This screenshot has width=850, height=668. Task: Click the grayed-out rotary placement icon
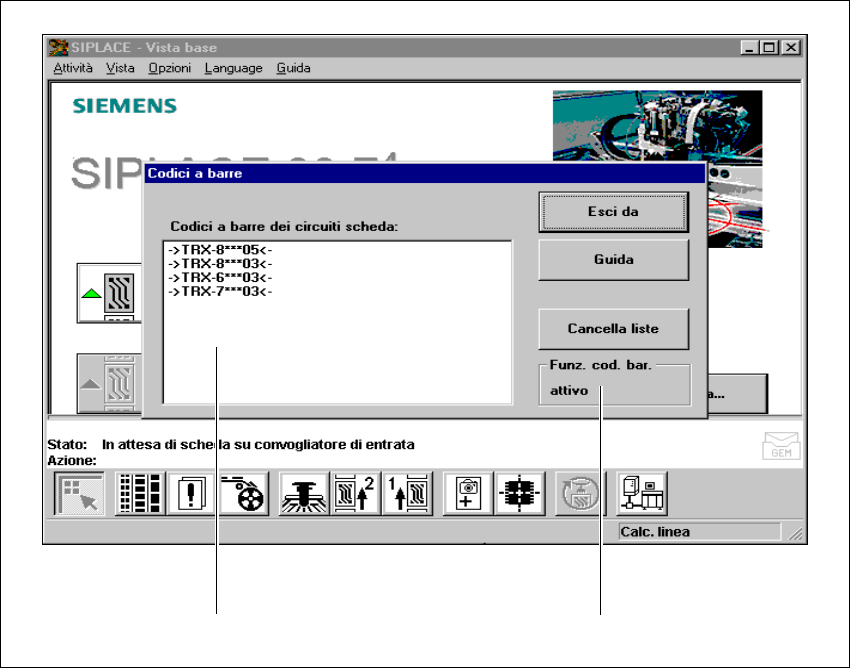point(579,493)
